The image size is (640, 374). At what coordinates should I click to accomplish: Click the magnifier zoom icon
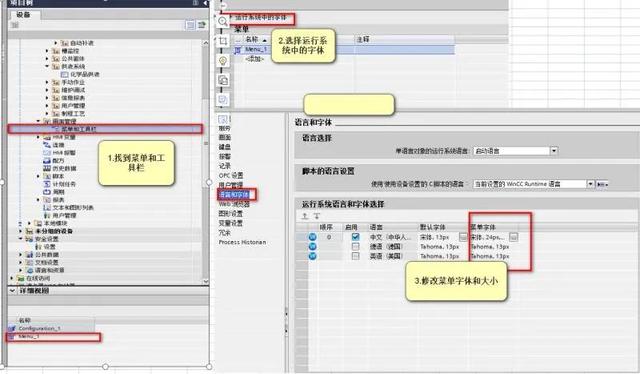223,21
